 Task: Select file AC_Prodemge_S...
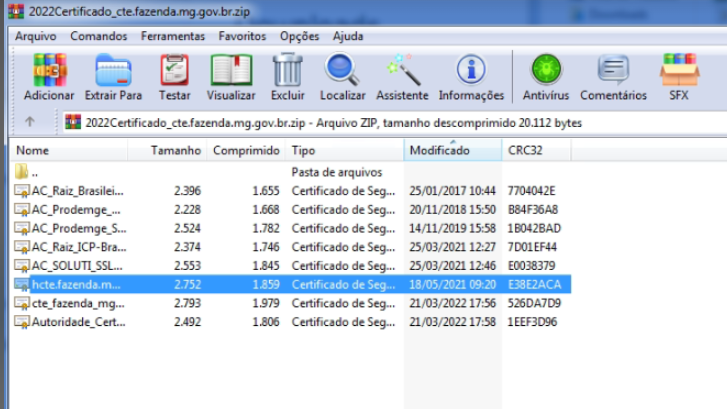(79, 229)
